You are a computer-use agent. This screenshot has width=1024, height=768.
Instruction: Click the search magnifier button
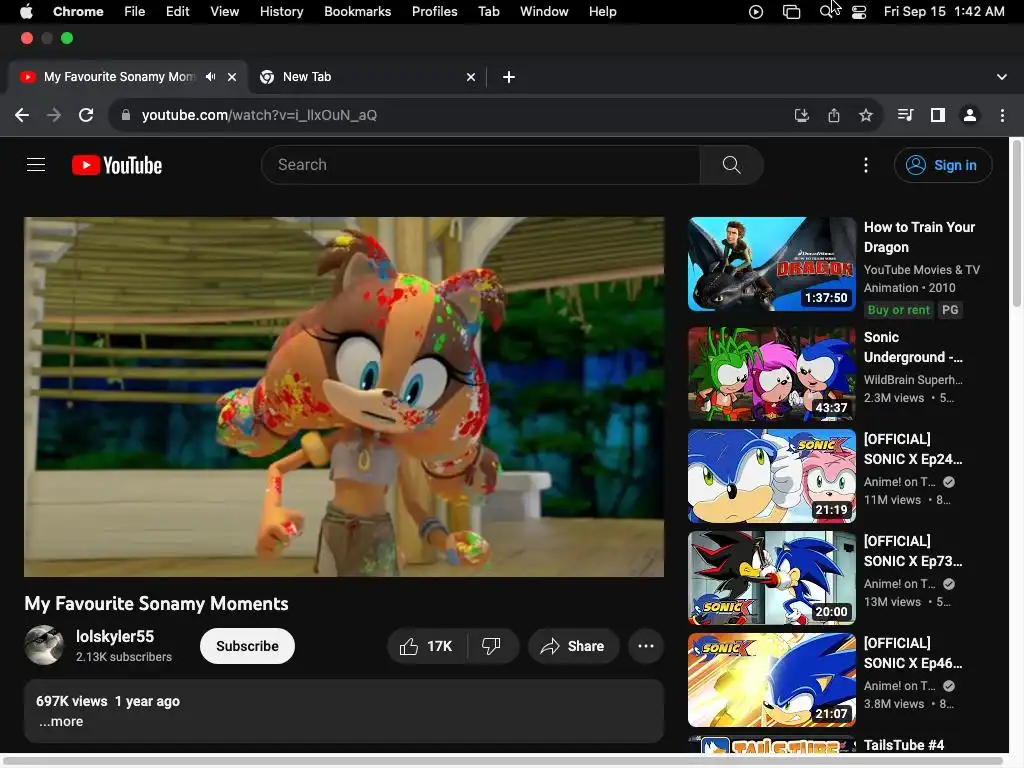pos(731,165)
